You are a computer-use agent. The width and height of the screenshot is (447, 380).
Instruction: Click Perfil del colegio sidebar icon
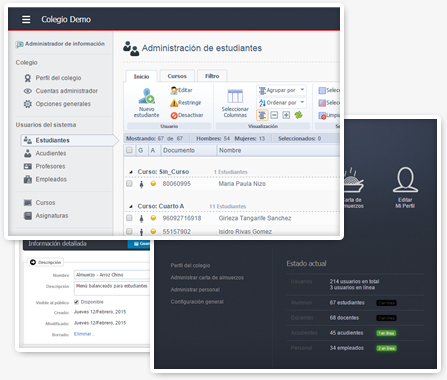(28, 78)
